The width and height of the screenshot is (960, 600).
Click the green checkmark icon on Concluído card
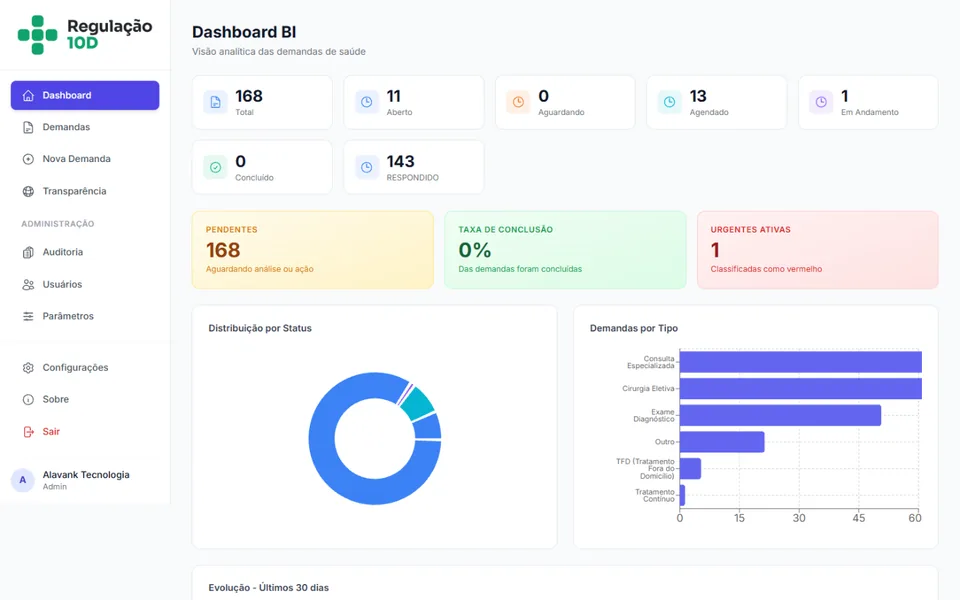[x=216, y=167]
